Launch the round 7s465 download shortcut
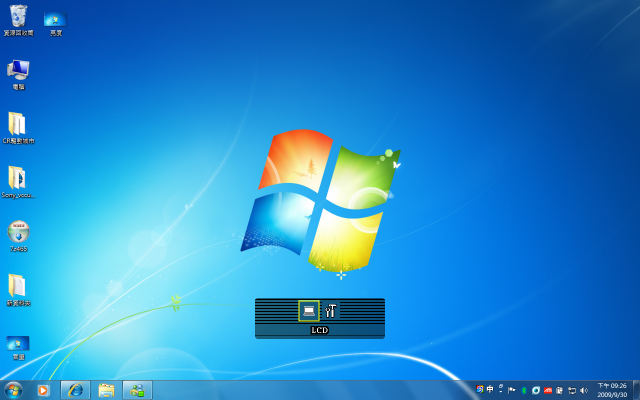 coord(18,236)
